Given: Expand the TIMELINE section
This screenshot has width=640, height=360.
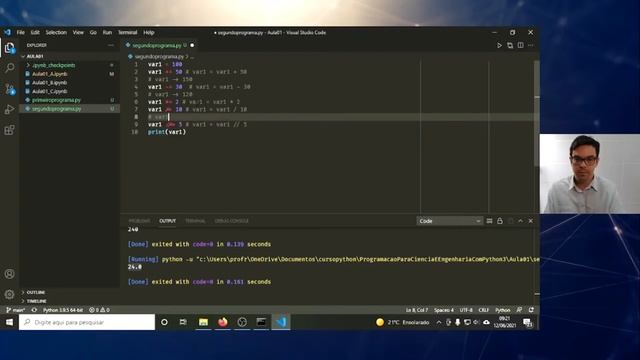Looking at the screenshot, I should 36,301.
